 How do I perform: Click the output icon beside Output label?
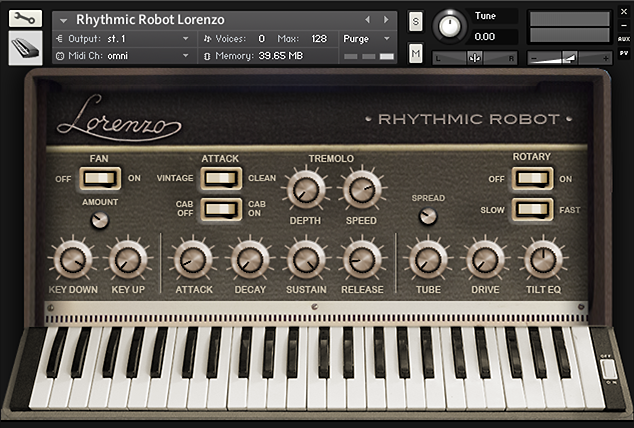point(59,39)
